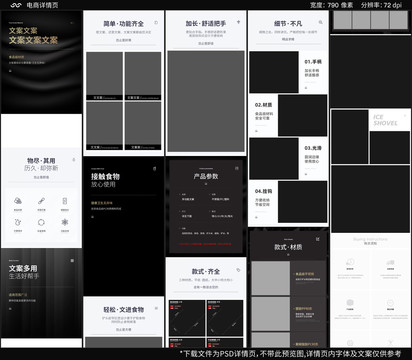Click the 款式·材质 heading
This screenshot has width=412, height=360.
coord(288,247)
